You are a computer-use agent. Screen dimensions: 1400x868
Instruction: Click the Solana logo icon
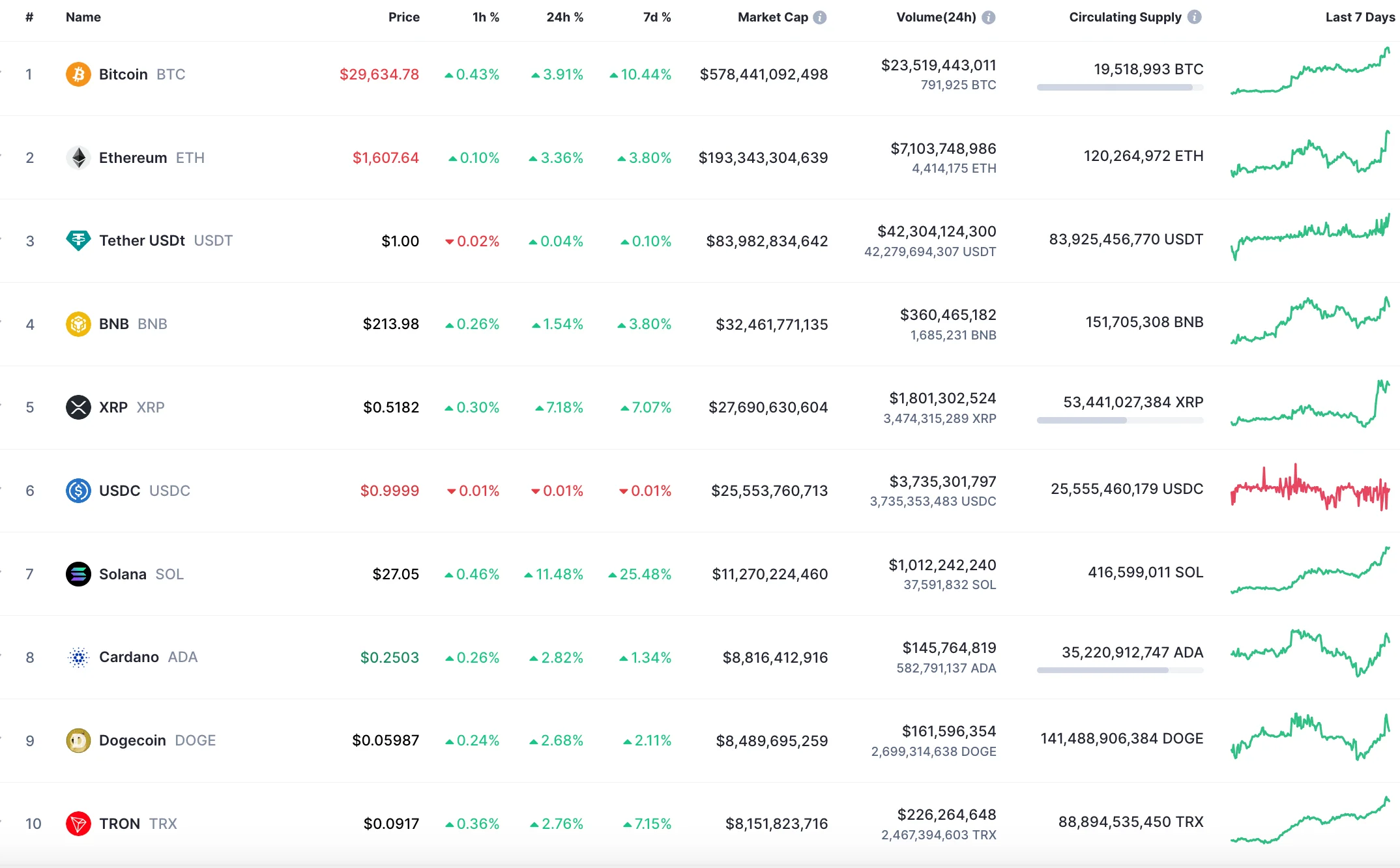(x=78, y=574)
